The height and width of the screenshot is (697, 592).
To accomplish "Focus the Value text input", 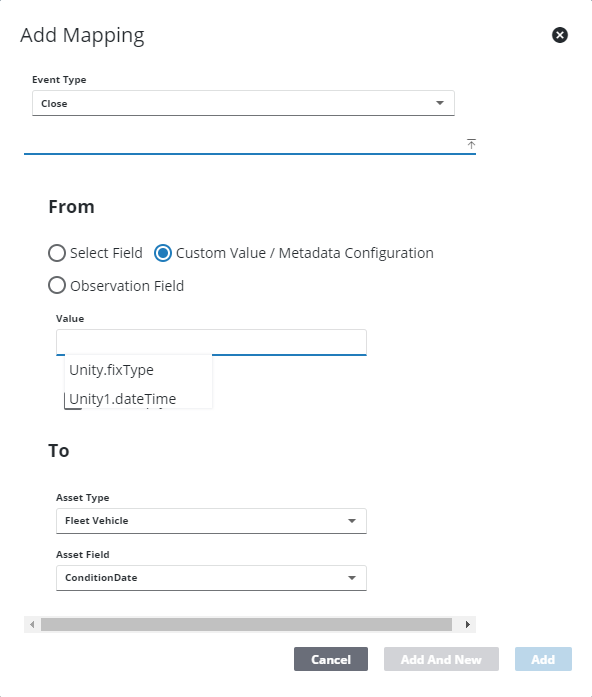I will coord(211,342).
